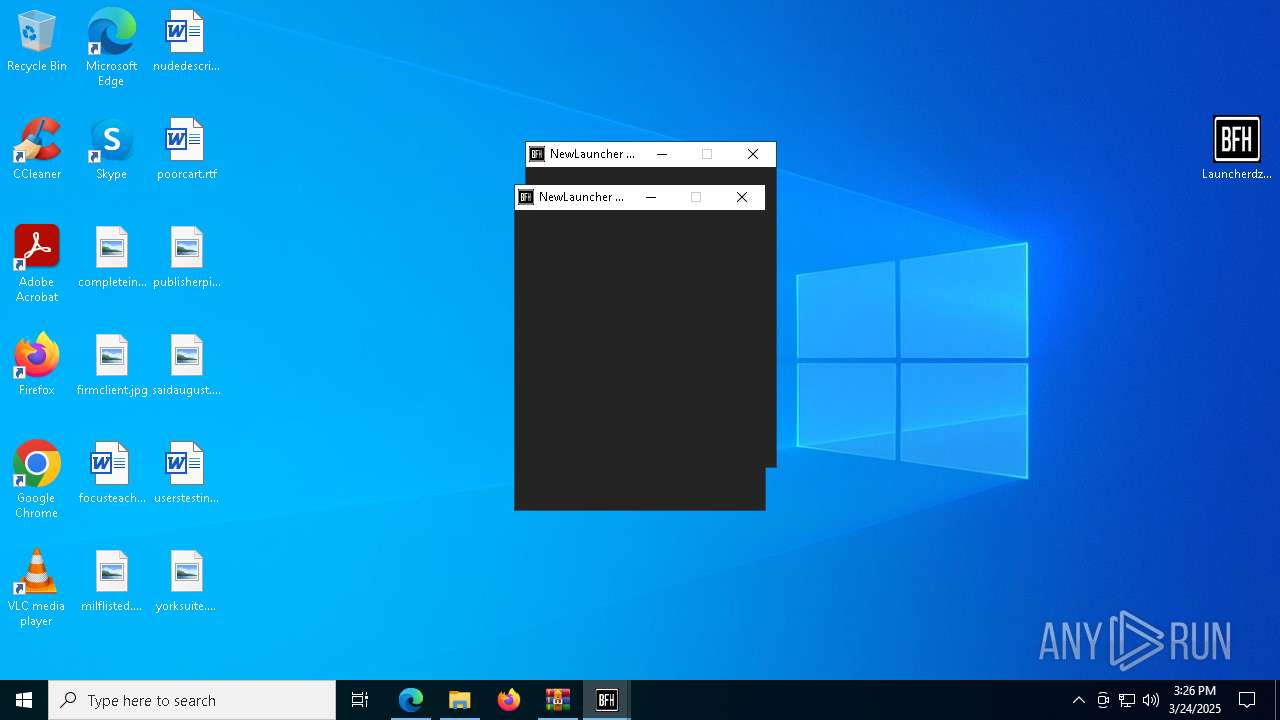Open File Explorer from the taskbar
The image size is (1280, 720).
[460, 700]
